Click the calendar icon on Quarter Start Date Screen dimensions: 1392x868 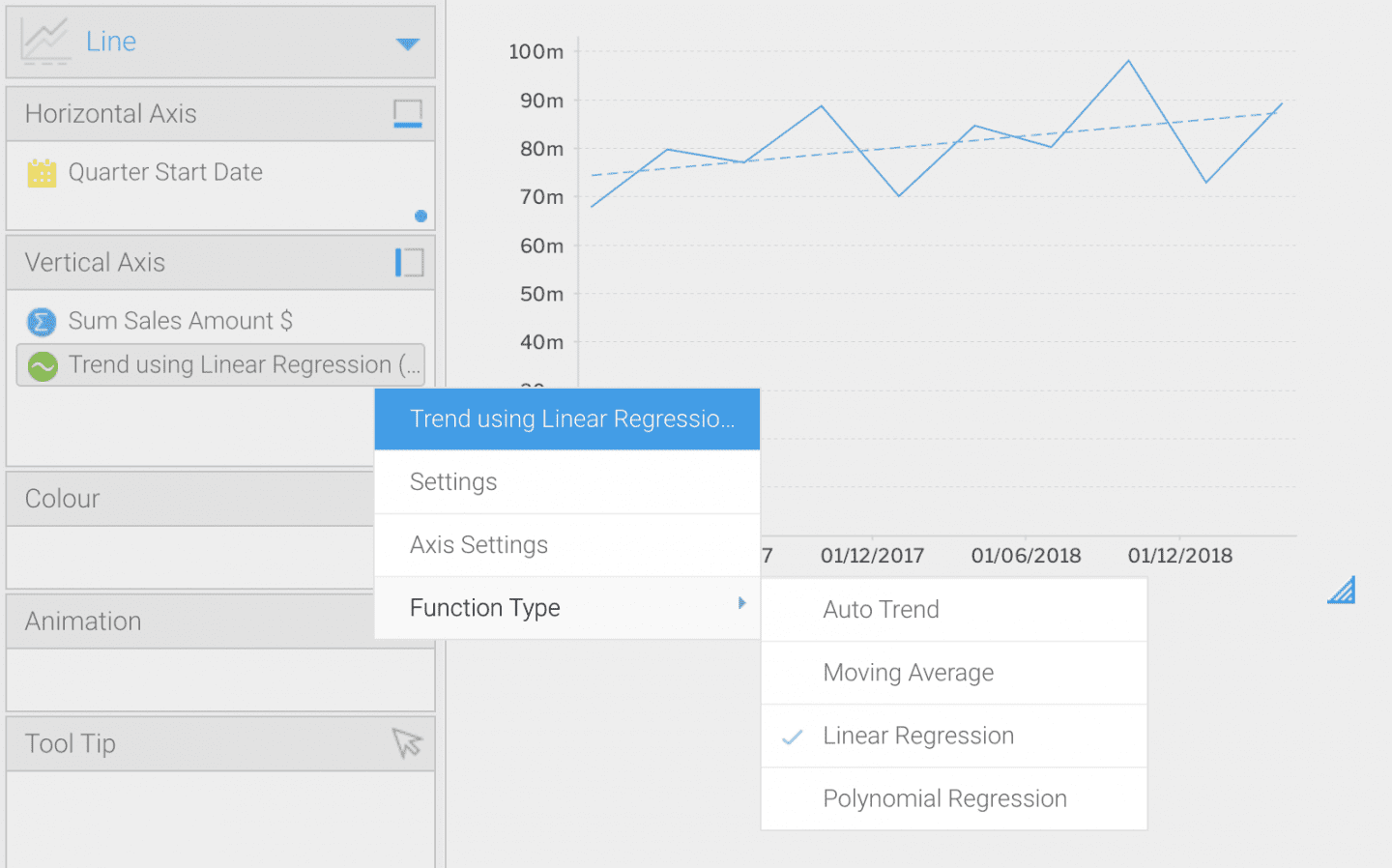coord(41,172)
